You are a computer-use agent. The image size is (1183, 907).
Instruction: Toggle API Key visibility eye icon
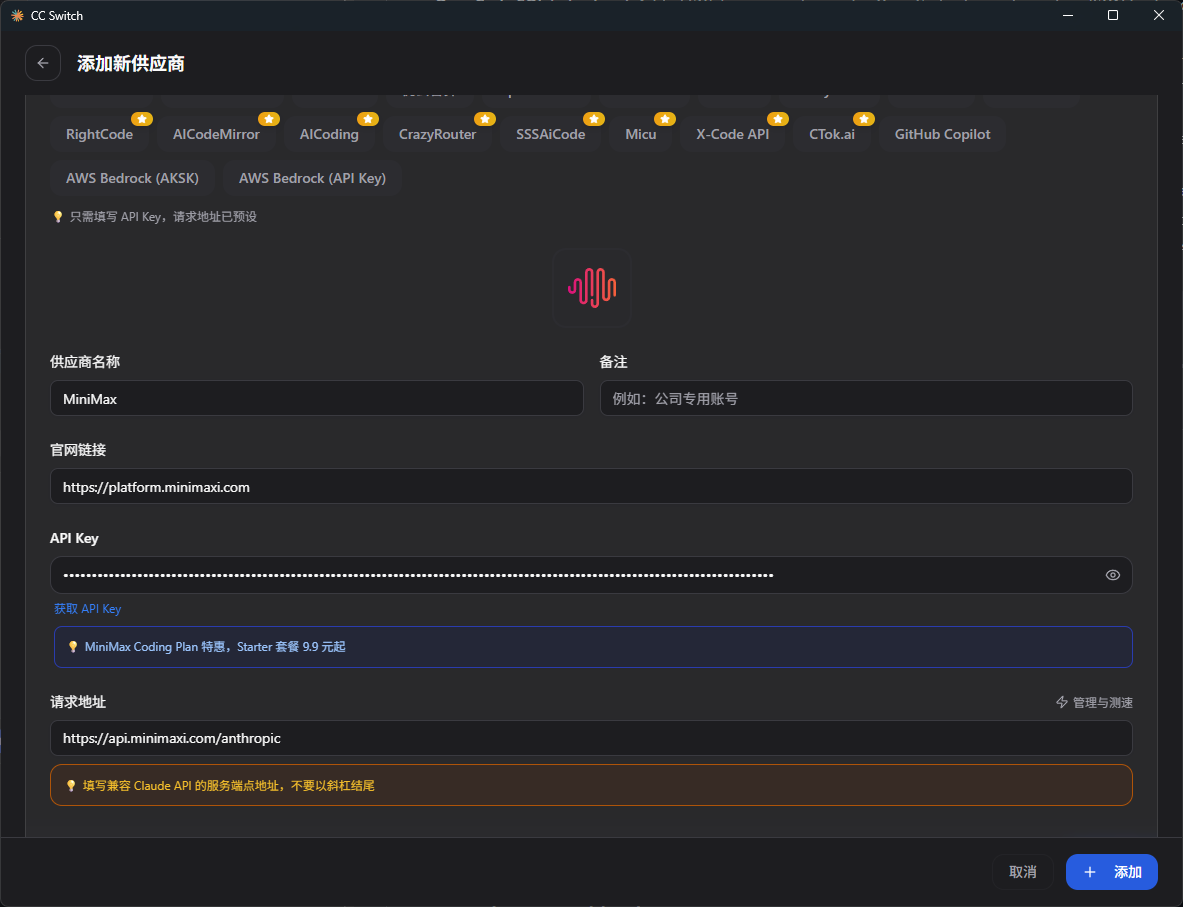pos(1112,575)
